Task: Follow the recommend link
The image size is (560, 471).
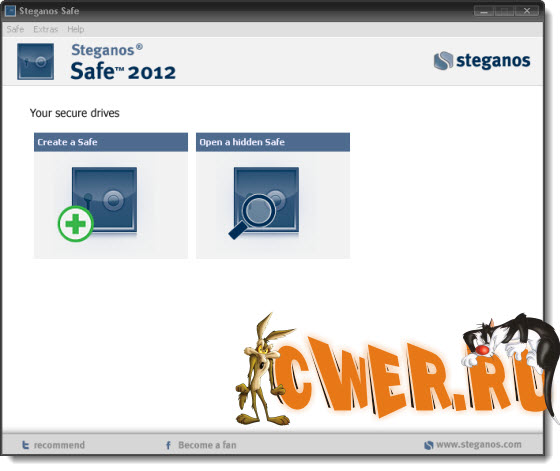Action: pyautogui.click(x=59, y=445)
